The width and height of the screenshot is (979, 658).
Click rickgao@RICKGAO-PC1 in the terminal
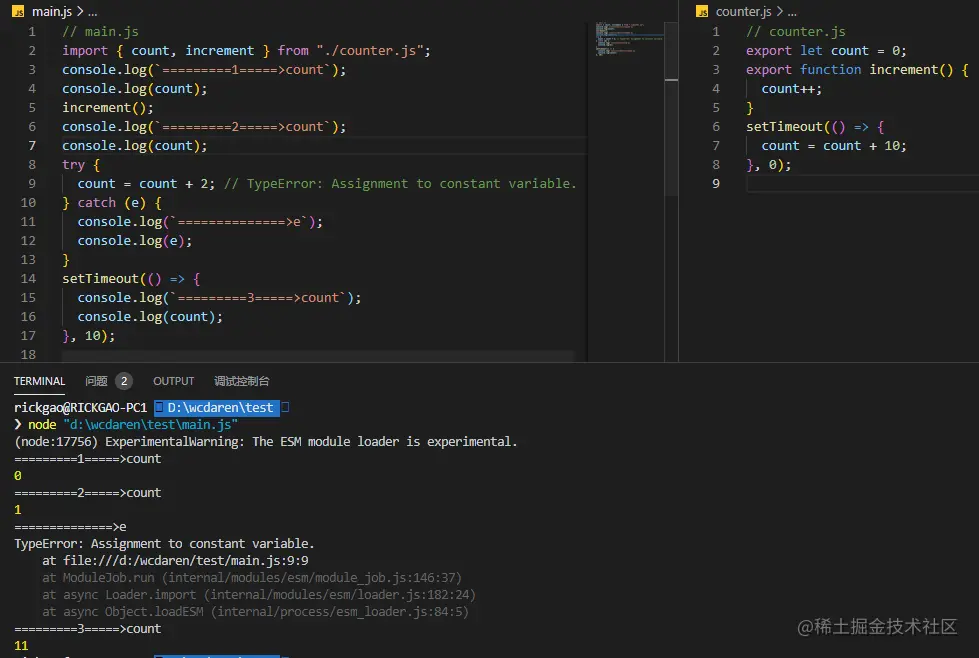tap(80, 408)
